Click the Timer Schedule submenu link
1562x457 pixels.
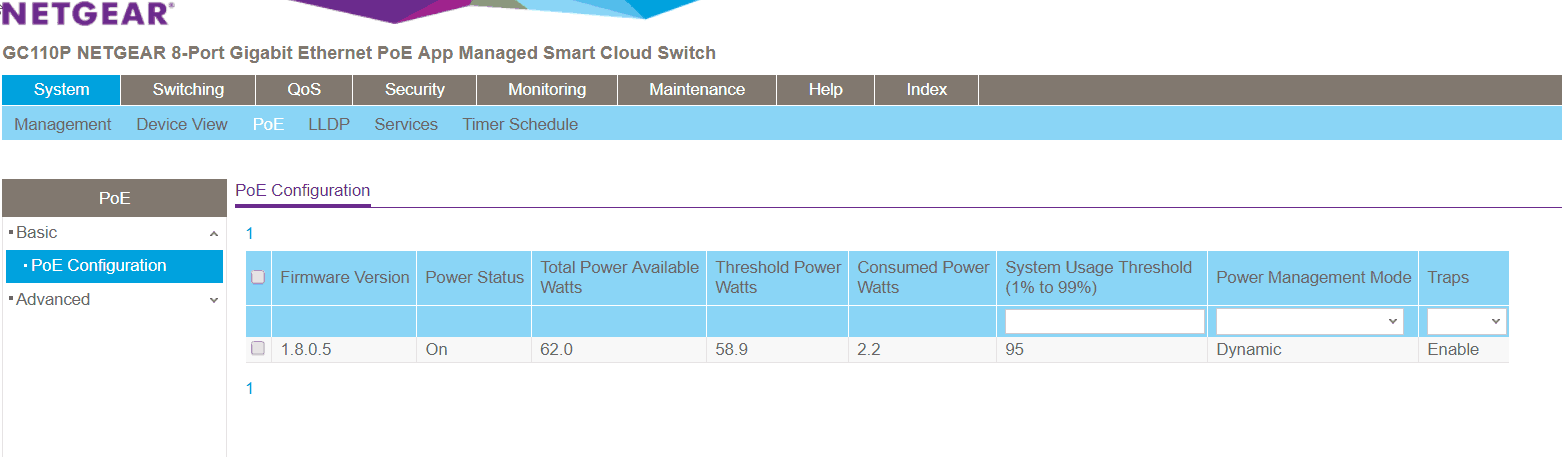point(520,124)
